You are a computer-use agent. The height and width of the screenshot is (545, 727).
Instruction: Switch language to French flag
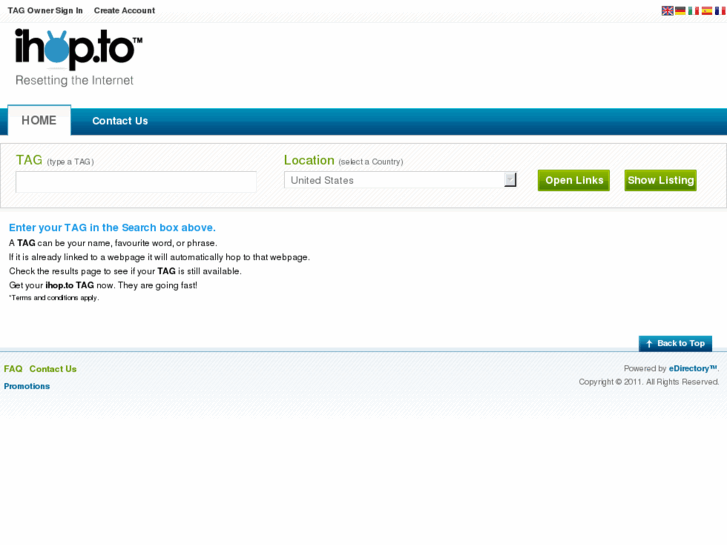click(720, 11)
